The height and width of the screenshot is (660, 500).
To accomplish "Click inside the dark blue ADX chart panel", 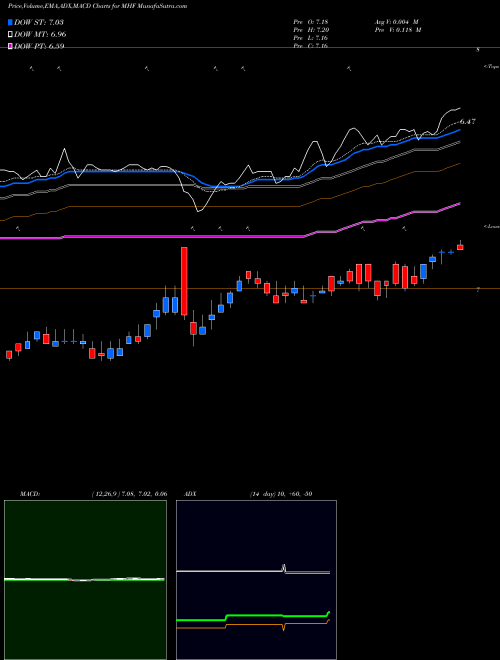I will [x=256, y=580].
